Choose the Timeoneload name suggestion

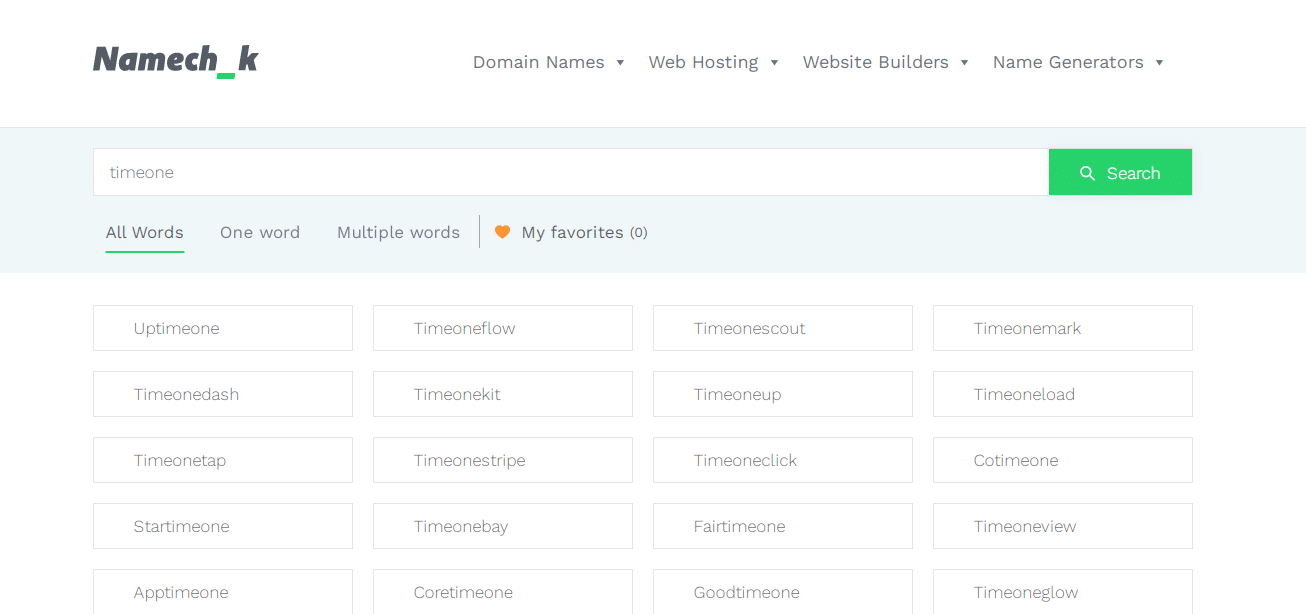tap(1062, 394)
